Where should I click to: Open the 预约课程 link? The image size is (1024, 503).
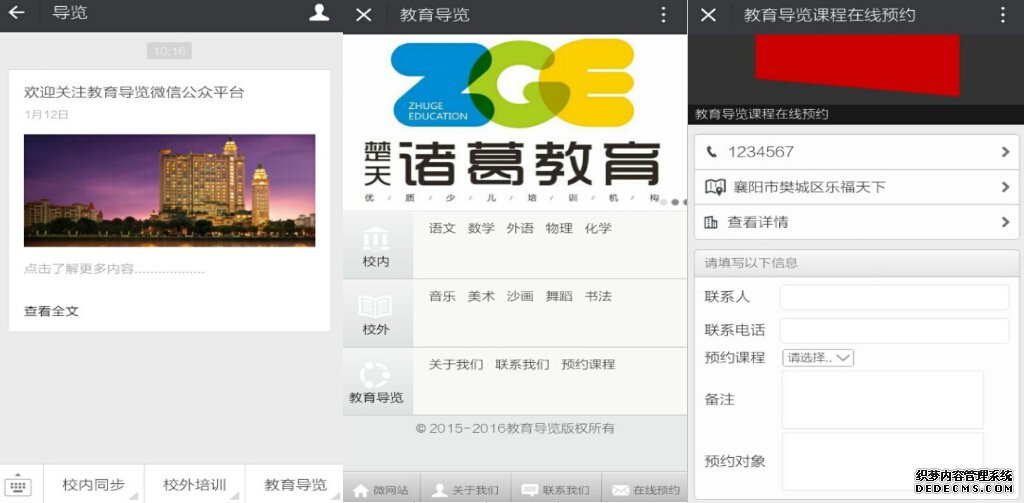click(x=588, y=365)
